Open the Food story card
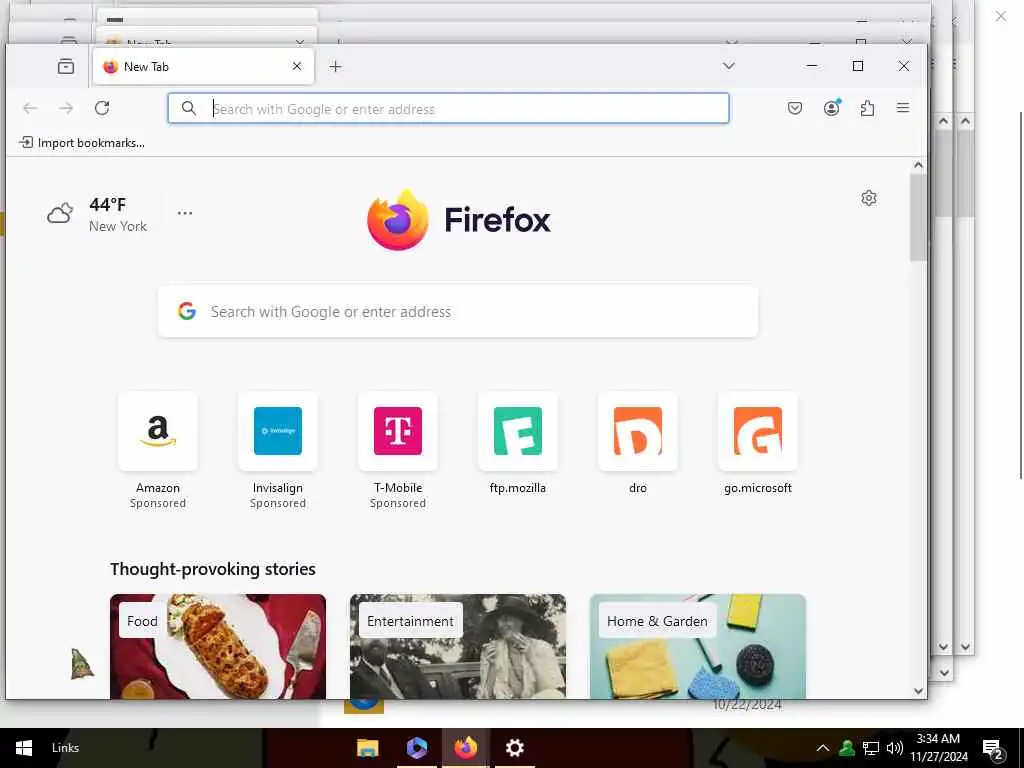 [x=218, y=647]
